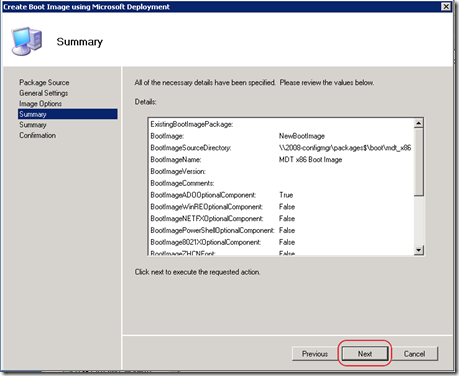The image size is (459, 376).
Task: Click False value for WinRE component
Action: [287, 207]
